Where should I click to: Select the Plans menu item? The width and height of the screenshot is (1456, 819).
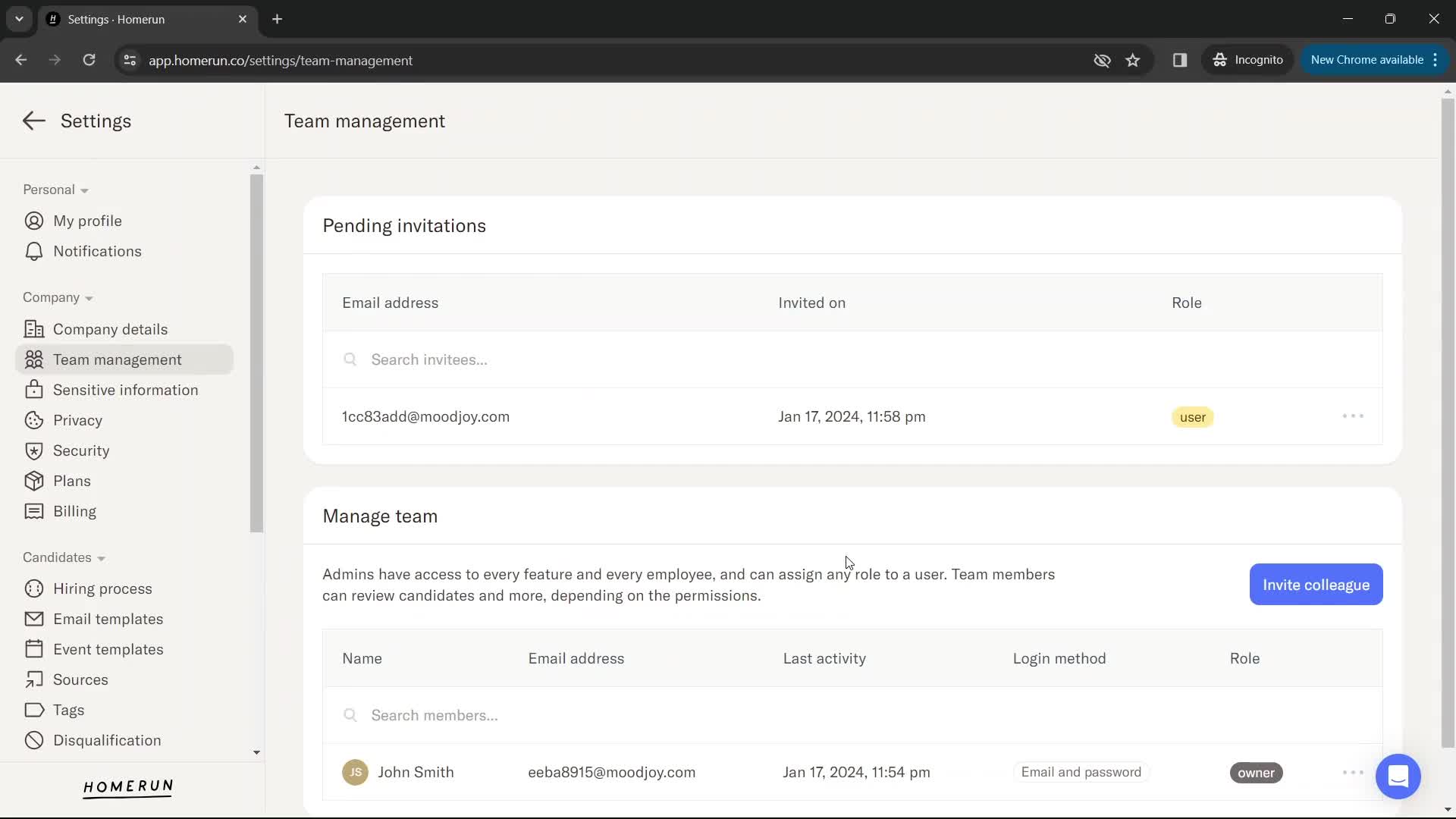point(72,481)
